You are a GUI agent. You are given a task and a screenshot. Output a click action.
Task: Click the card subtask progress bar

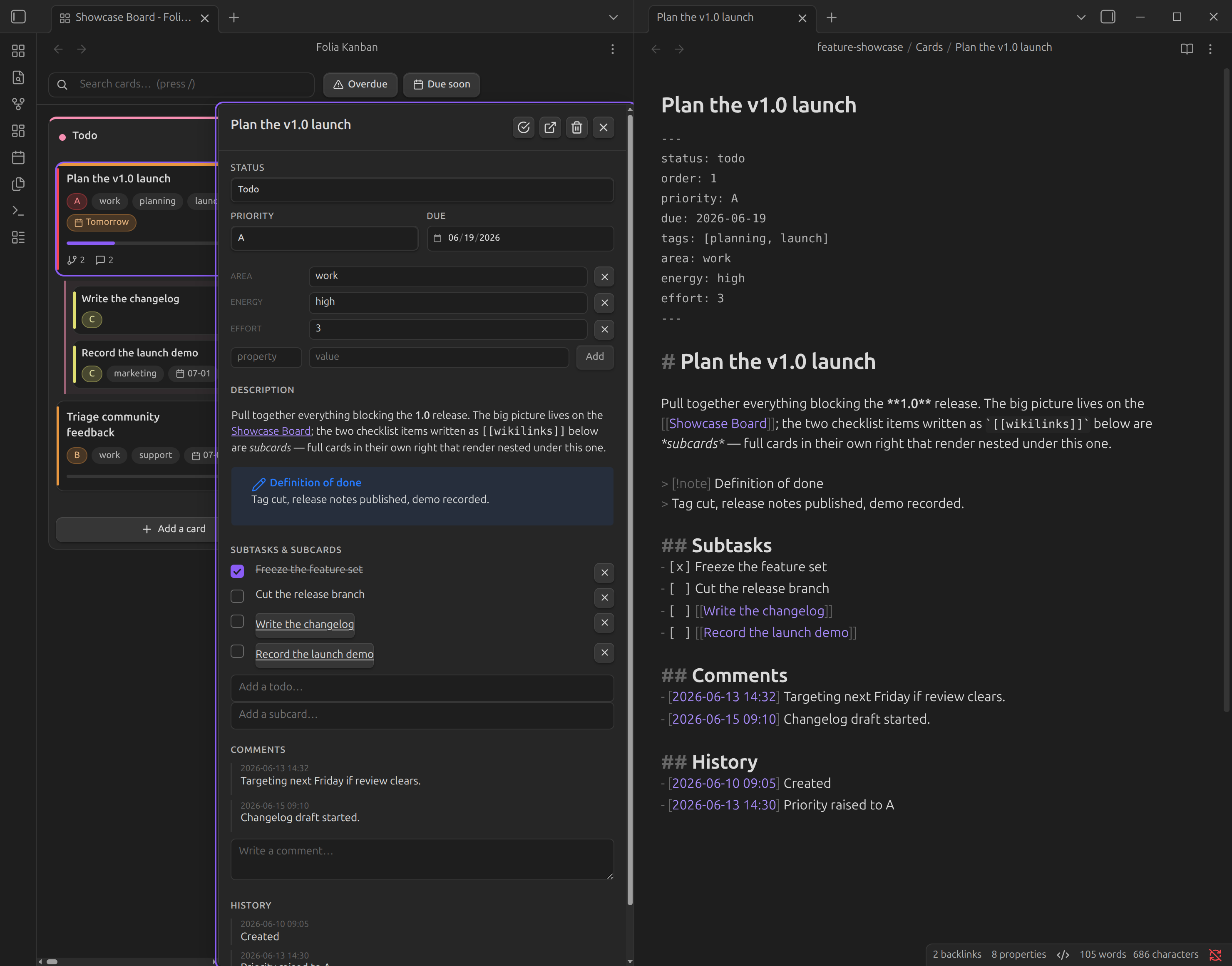tap(142, 243)
